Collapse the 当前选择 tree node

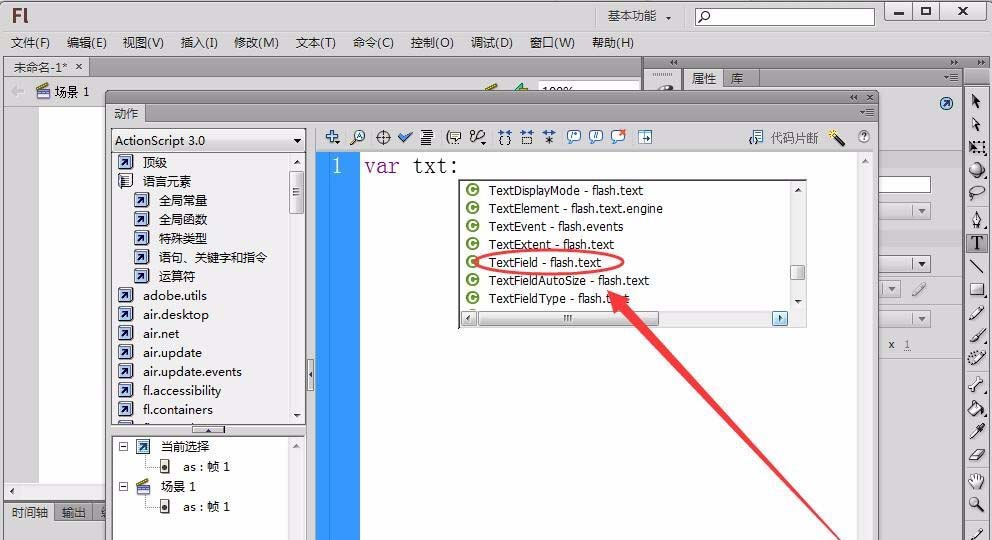124,447
